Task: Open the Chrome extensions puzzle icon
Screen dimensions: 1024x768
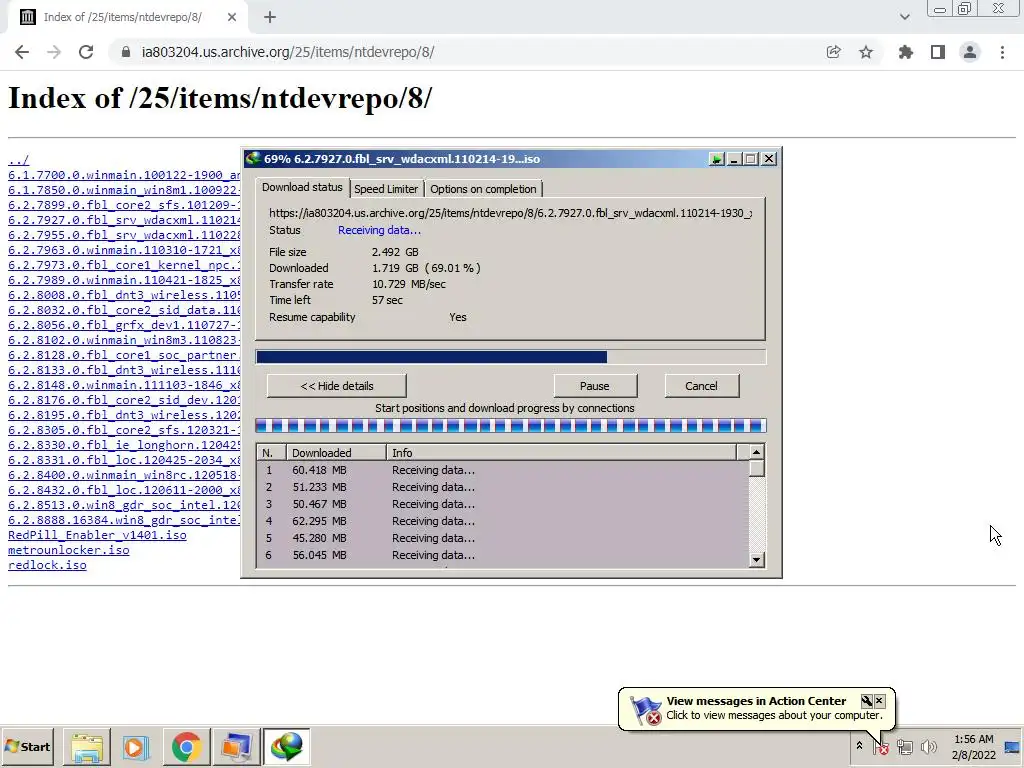Action: pos(906,52)
